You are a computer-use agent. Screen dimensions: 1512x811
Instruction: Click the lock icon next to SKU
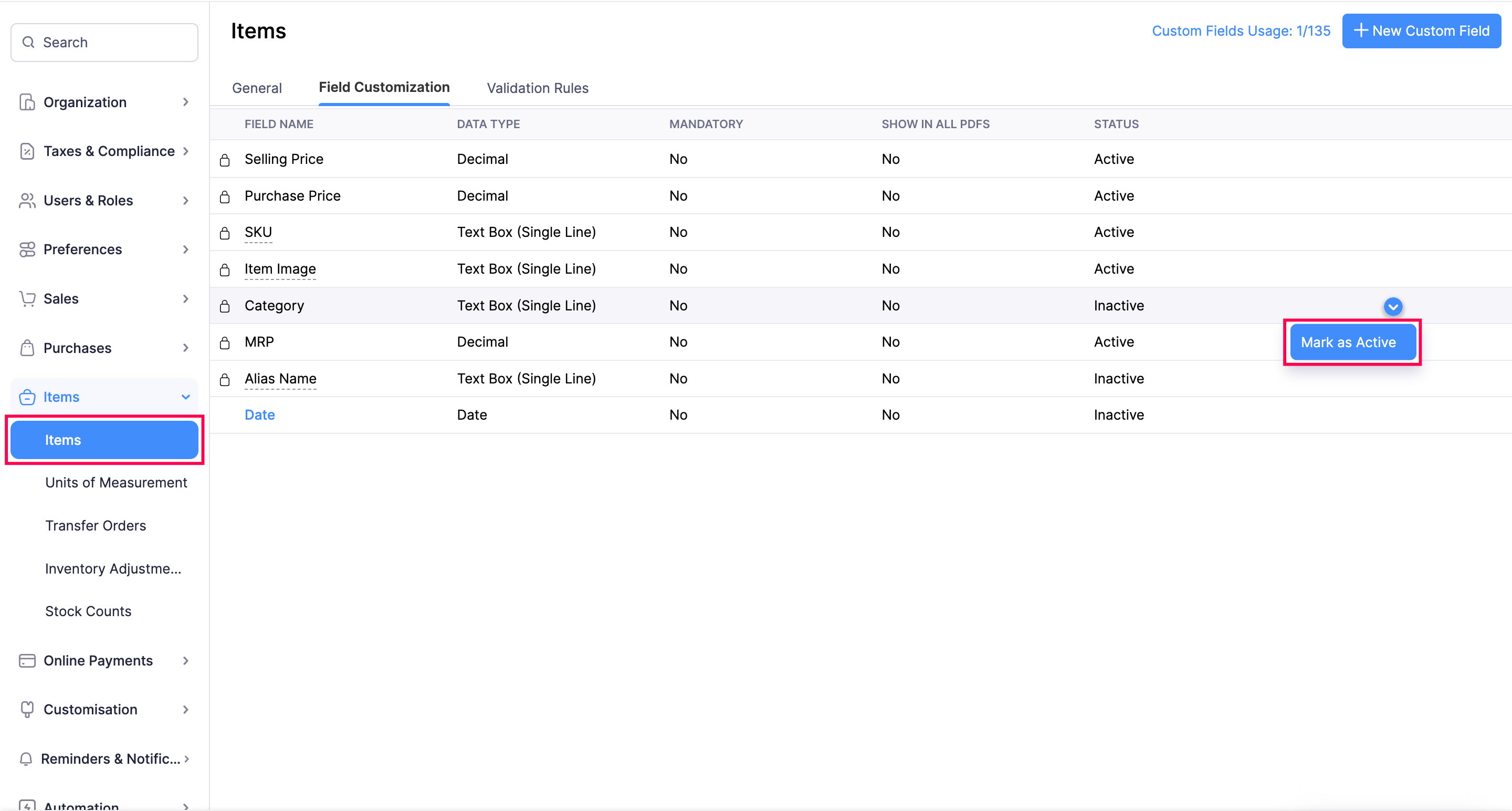[x=225, y=232]
